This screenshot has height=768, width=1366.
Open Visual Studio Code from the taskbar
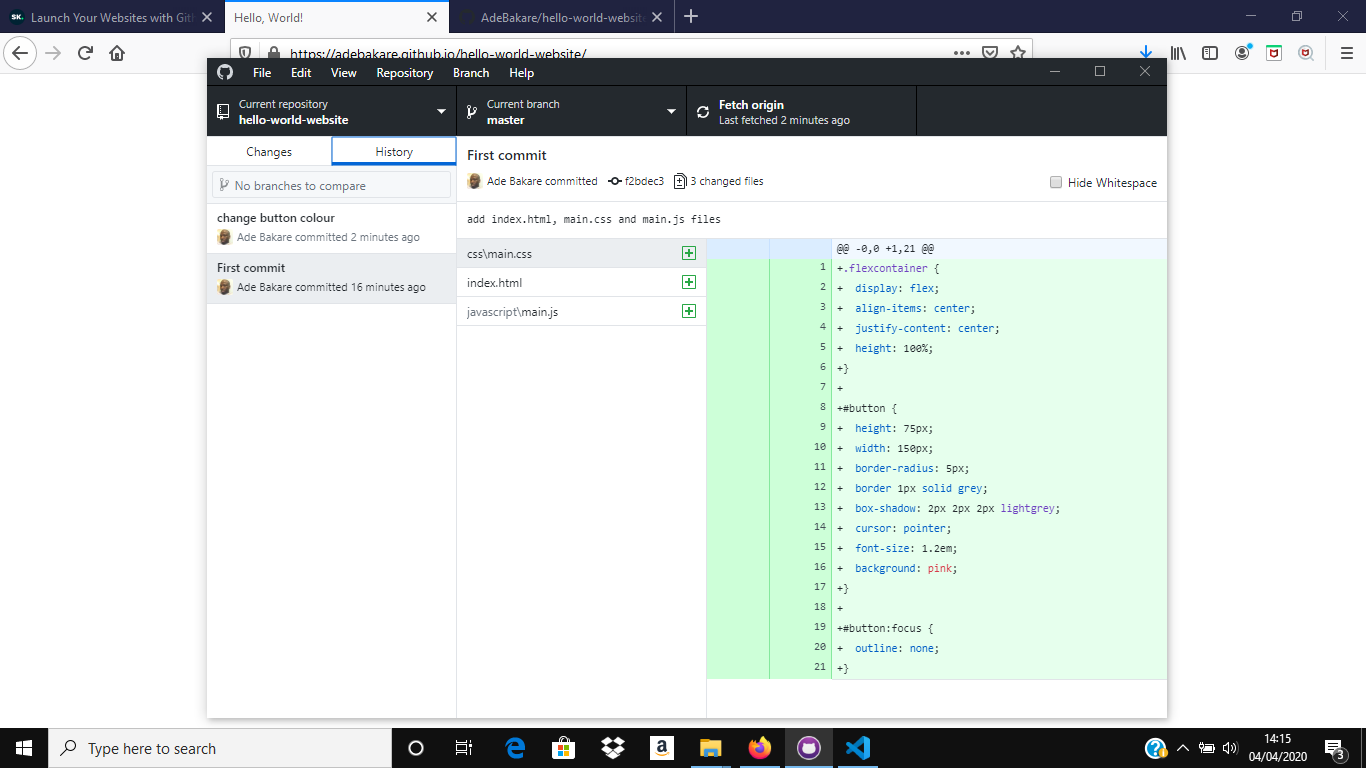[x=857, y=748]
